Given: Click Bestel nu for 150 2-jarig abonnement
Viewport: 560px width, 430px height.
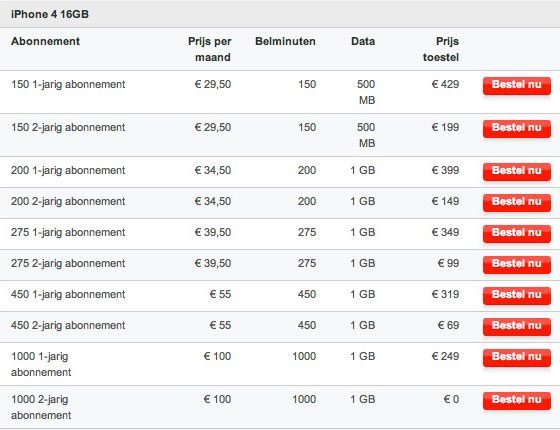Looking at the screenshot, I should coord(517,129).
